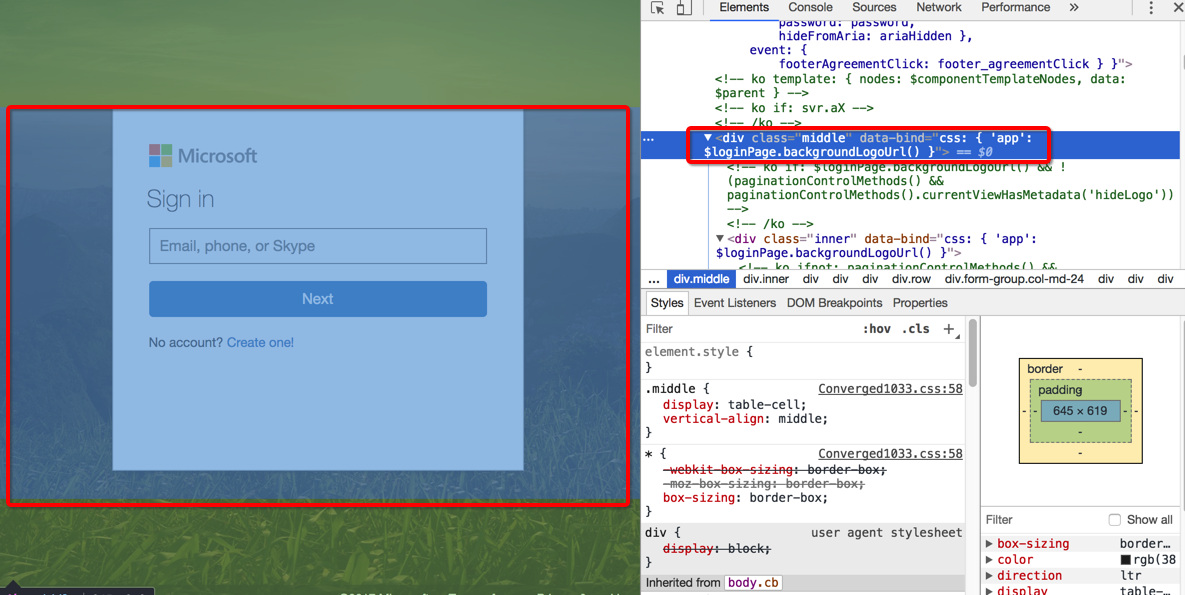Expand the computed direction property
Screen dimensions: 1185x595
point(989,576)
